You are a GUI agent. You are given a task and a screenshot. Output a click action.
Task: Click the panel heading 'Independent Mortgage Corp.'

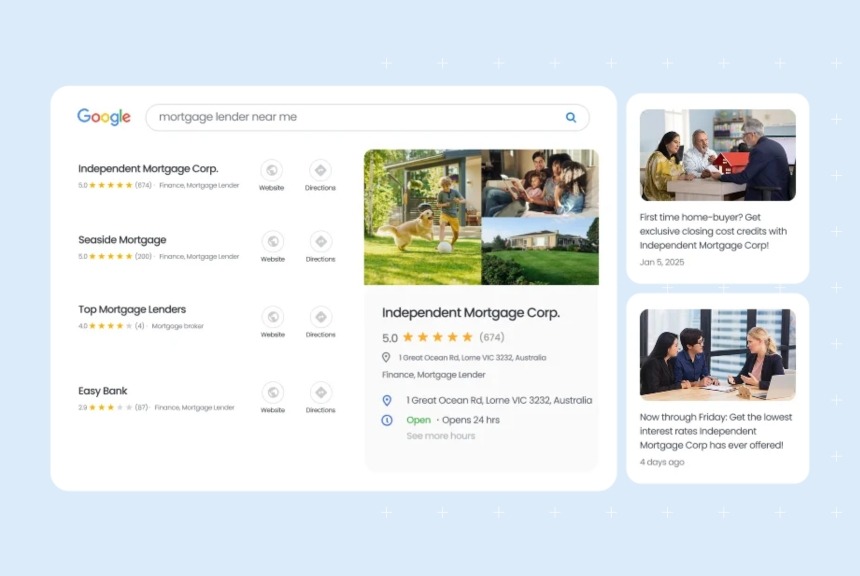(x=471, y=313)
